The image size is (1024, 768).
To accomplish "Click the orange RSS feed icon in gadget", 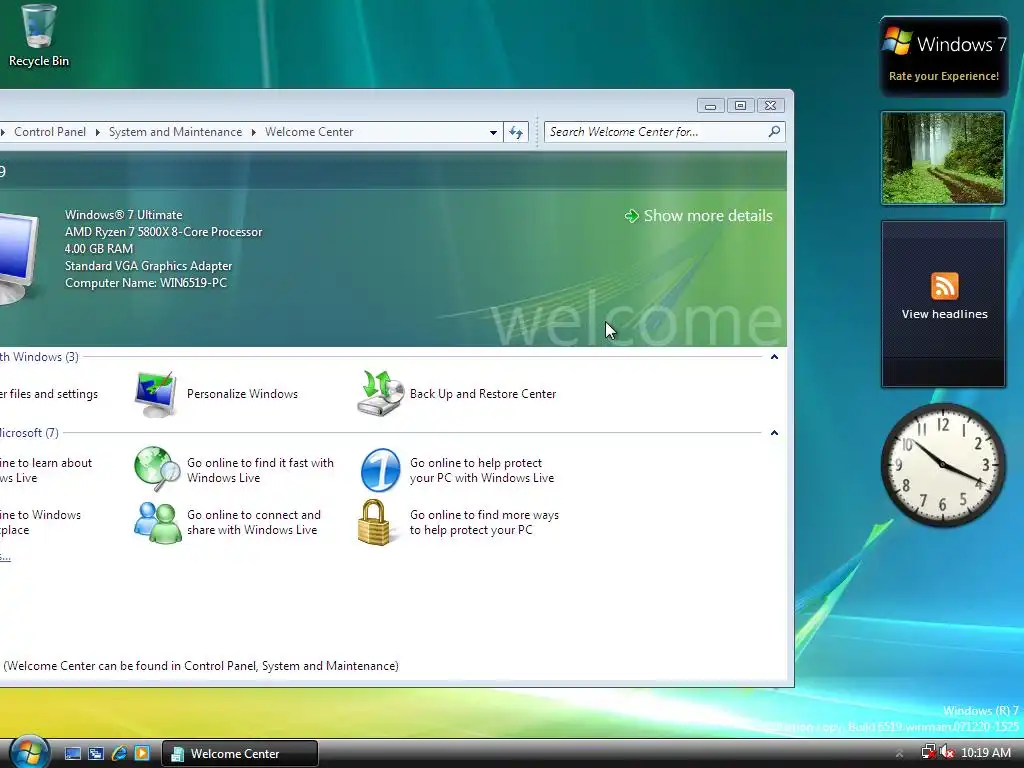I will [944, 286].
